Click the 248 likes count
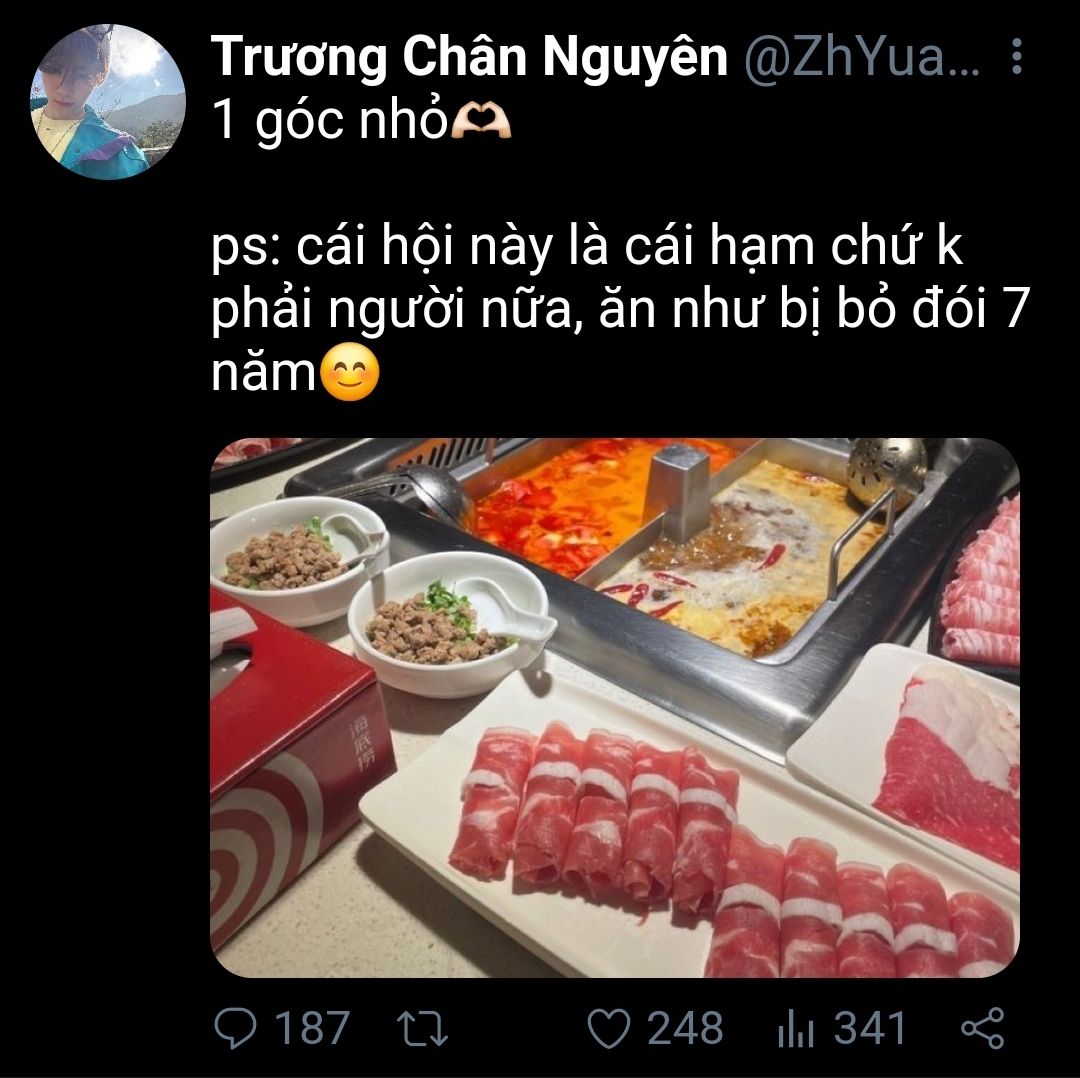This screenshot has width=1080, height=1078. pyautogui.click(x=685, y=1028)
